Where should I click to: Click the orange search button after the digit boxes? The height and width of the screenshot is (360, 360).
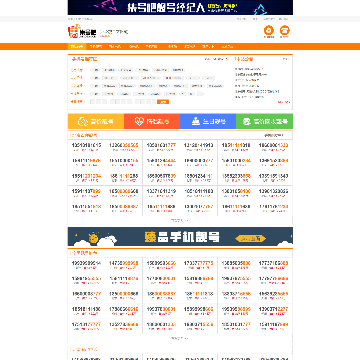tap(163, 102)
